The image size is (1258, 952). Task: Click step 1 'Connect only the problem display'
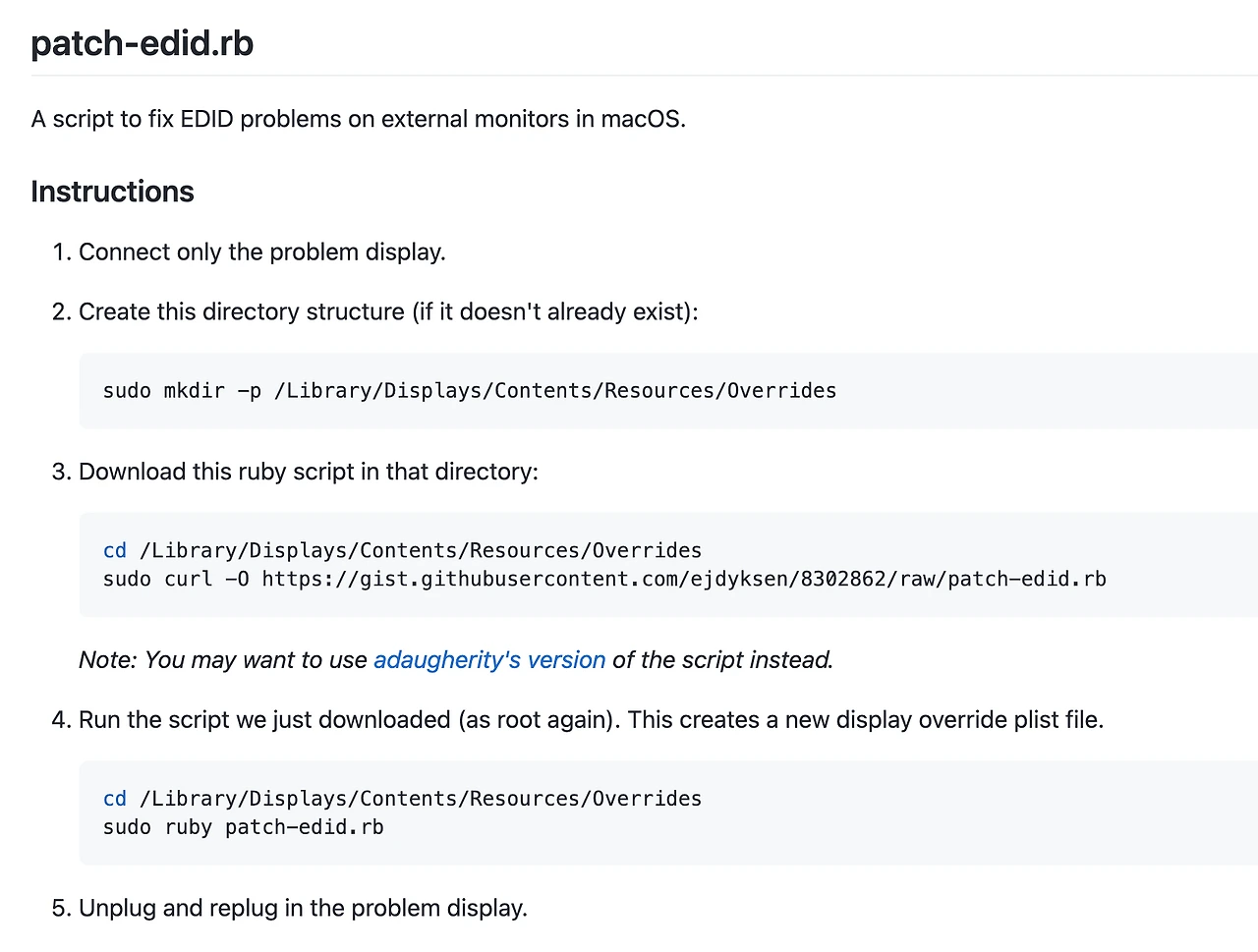(x=261, y=252)
